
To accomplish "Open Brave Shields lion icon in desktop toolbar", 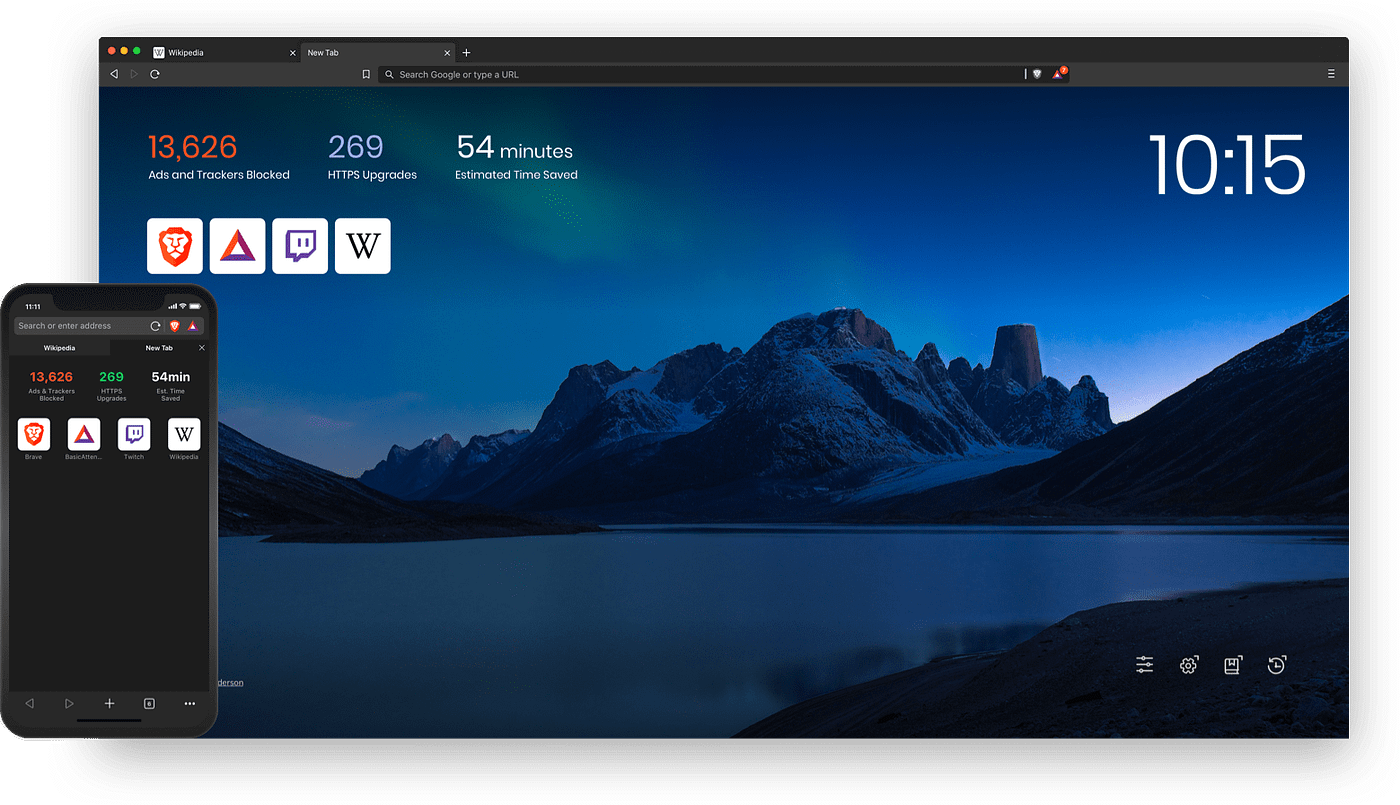I will point(1037,74).
